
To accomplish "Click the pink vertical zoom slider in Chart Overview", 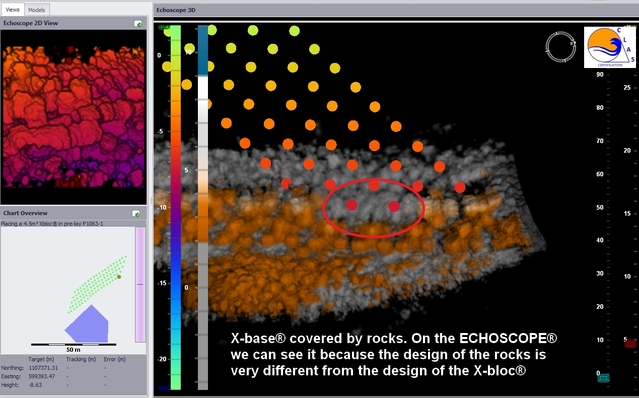I will (140, 285).
